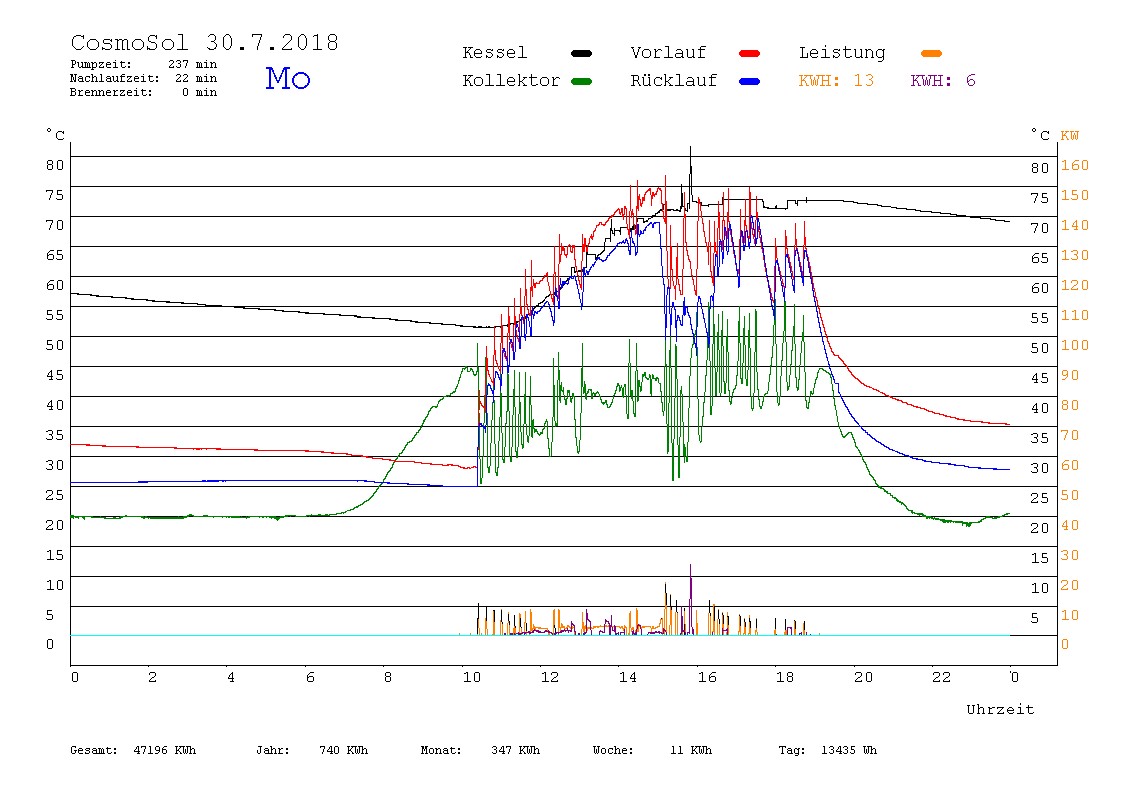Image resolution: width=1148 pixels, height=812 pixels.
Task: Click the purple 'KWH: 6' value
Action: pos(943,81)
